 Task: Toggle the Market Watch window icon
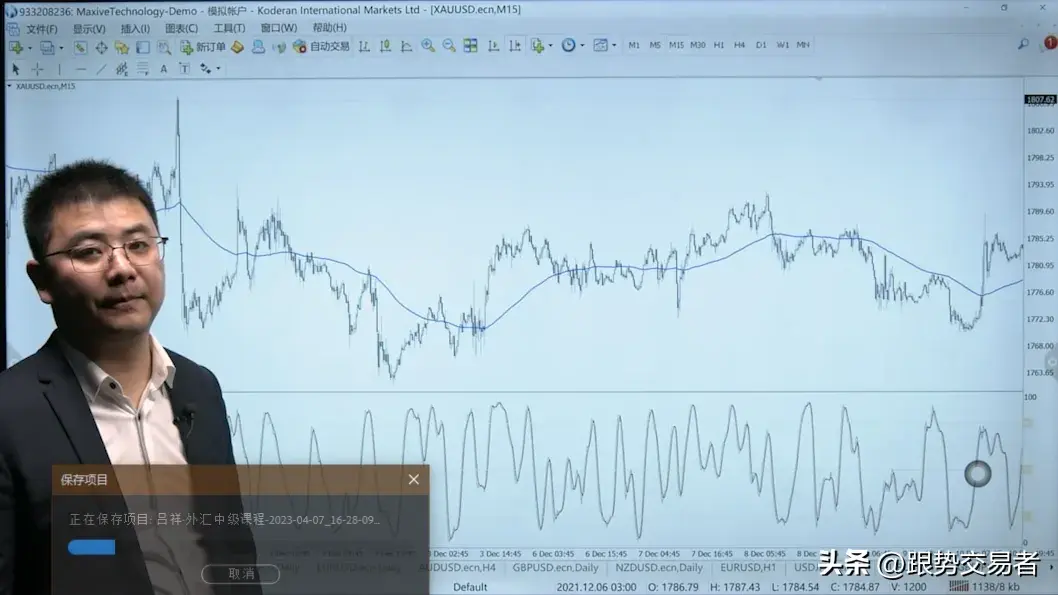[x=80, y=47]
